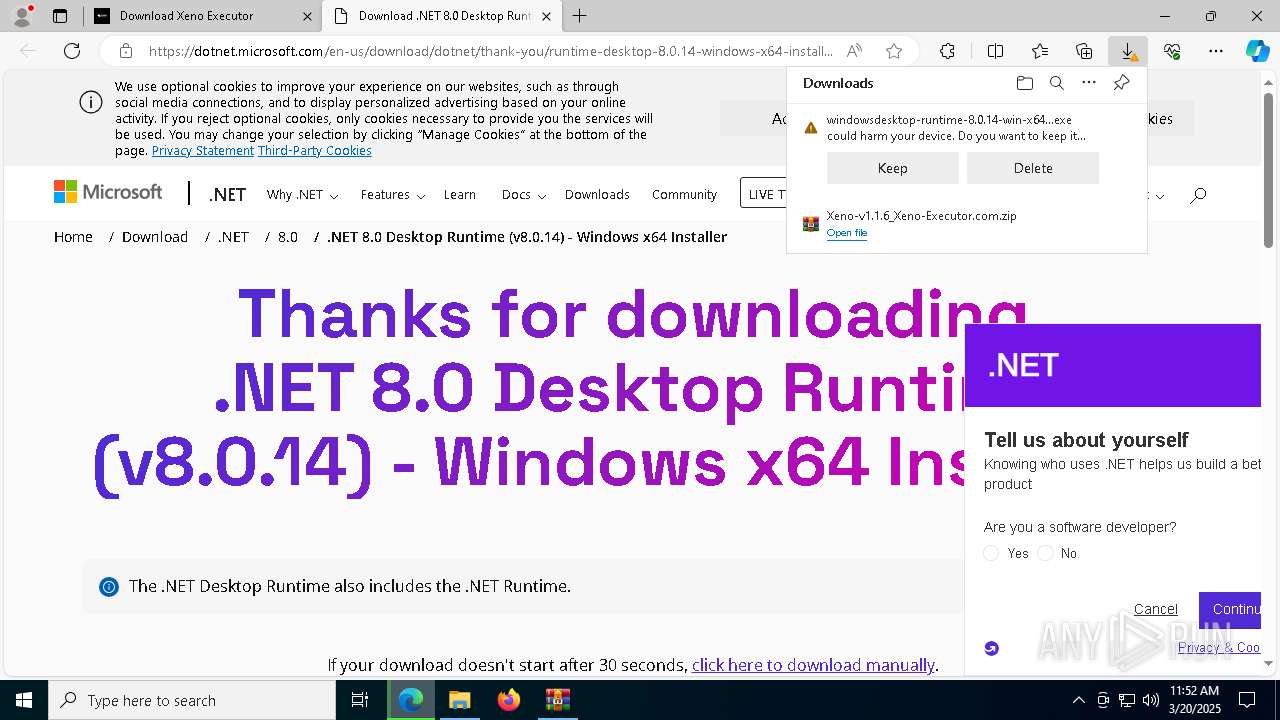This screenshot has height=720, width=1280.
Task: Click here to download manually link
Action: 813,665
